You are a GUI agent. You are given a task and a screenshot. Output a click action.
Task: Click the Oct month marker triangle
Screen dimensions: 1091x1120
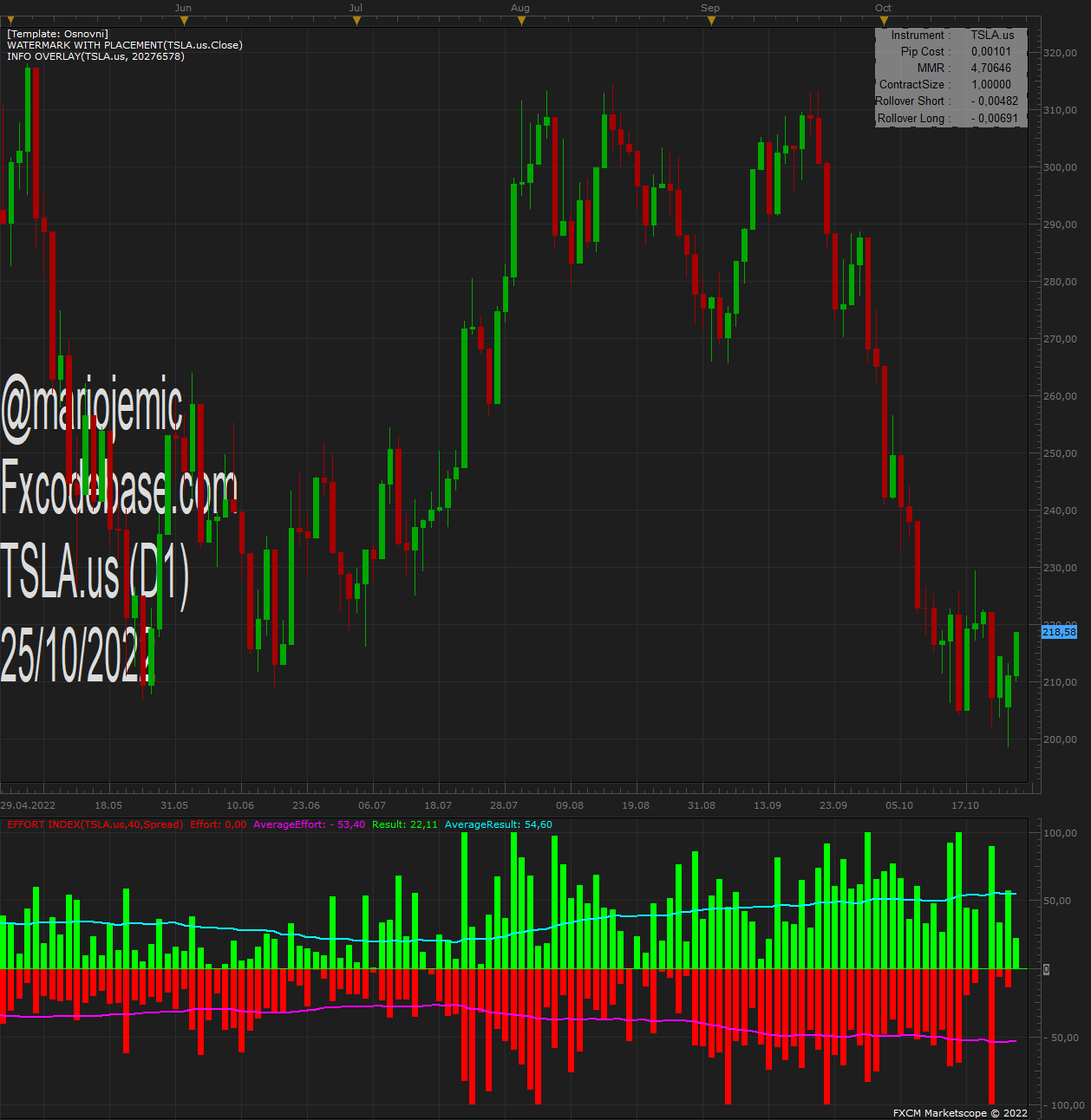click(884, 21)
